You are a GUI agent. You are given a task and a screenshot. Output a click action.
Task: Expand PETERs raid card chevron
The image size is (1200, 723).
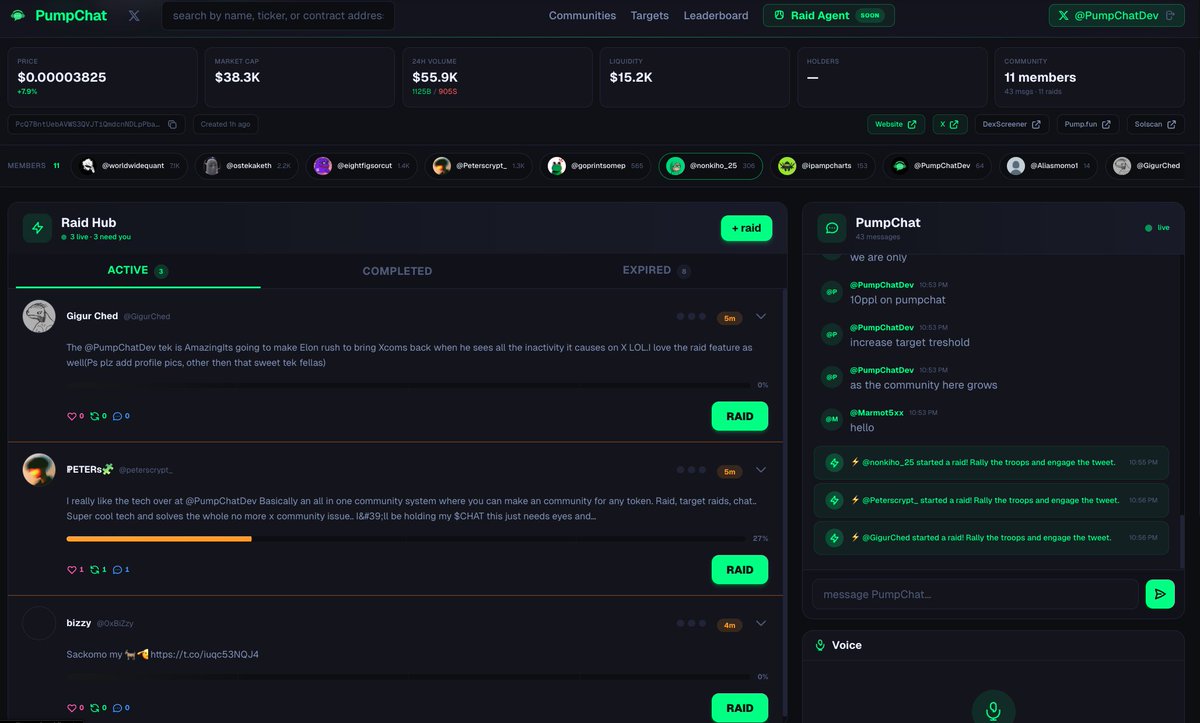[x=761, y=470]
